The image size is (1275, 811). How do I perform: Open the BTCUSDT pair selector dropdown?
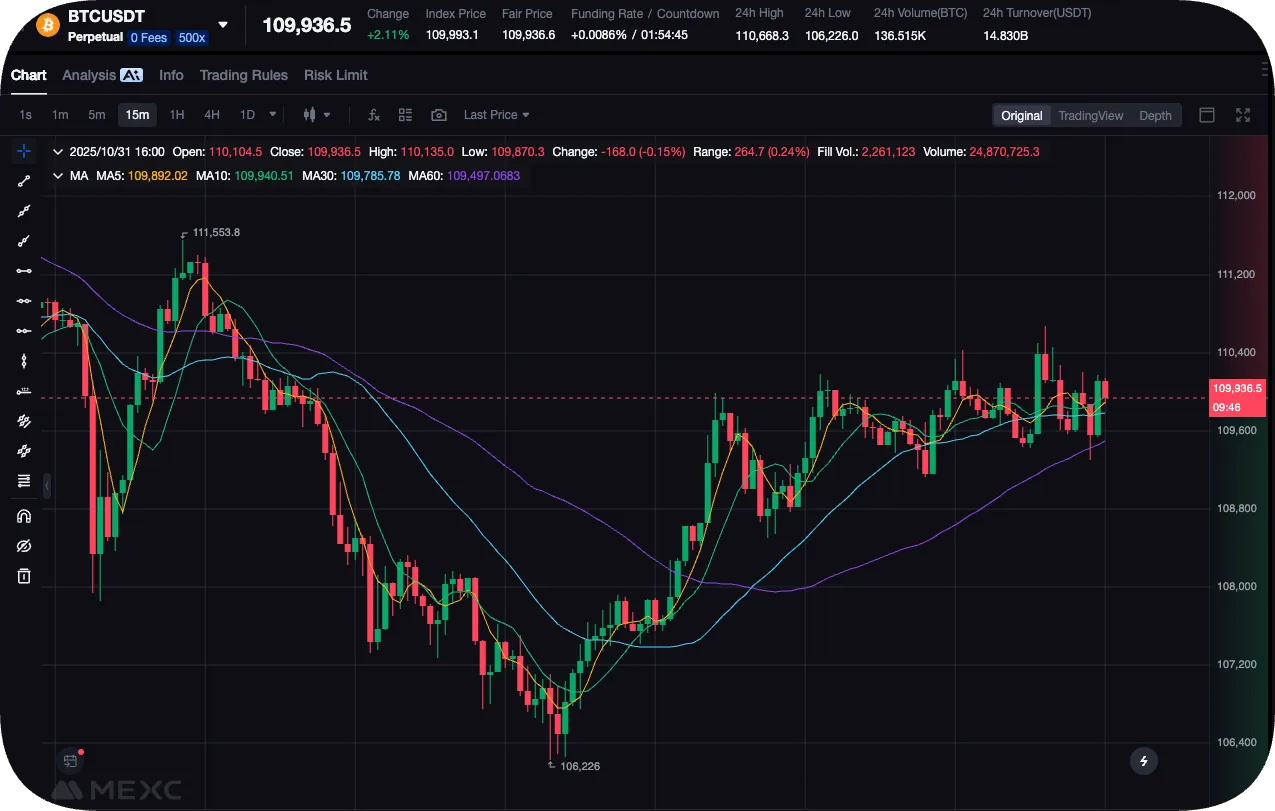(x=222, y=24)
